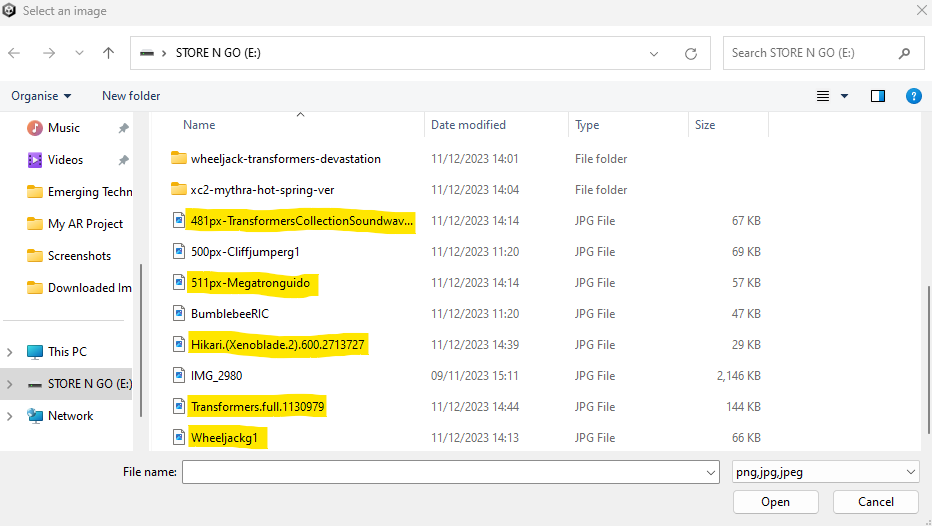Click the Back navigation arrow
The width and height of the screenshot is (932, 526).
point(16,53)
